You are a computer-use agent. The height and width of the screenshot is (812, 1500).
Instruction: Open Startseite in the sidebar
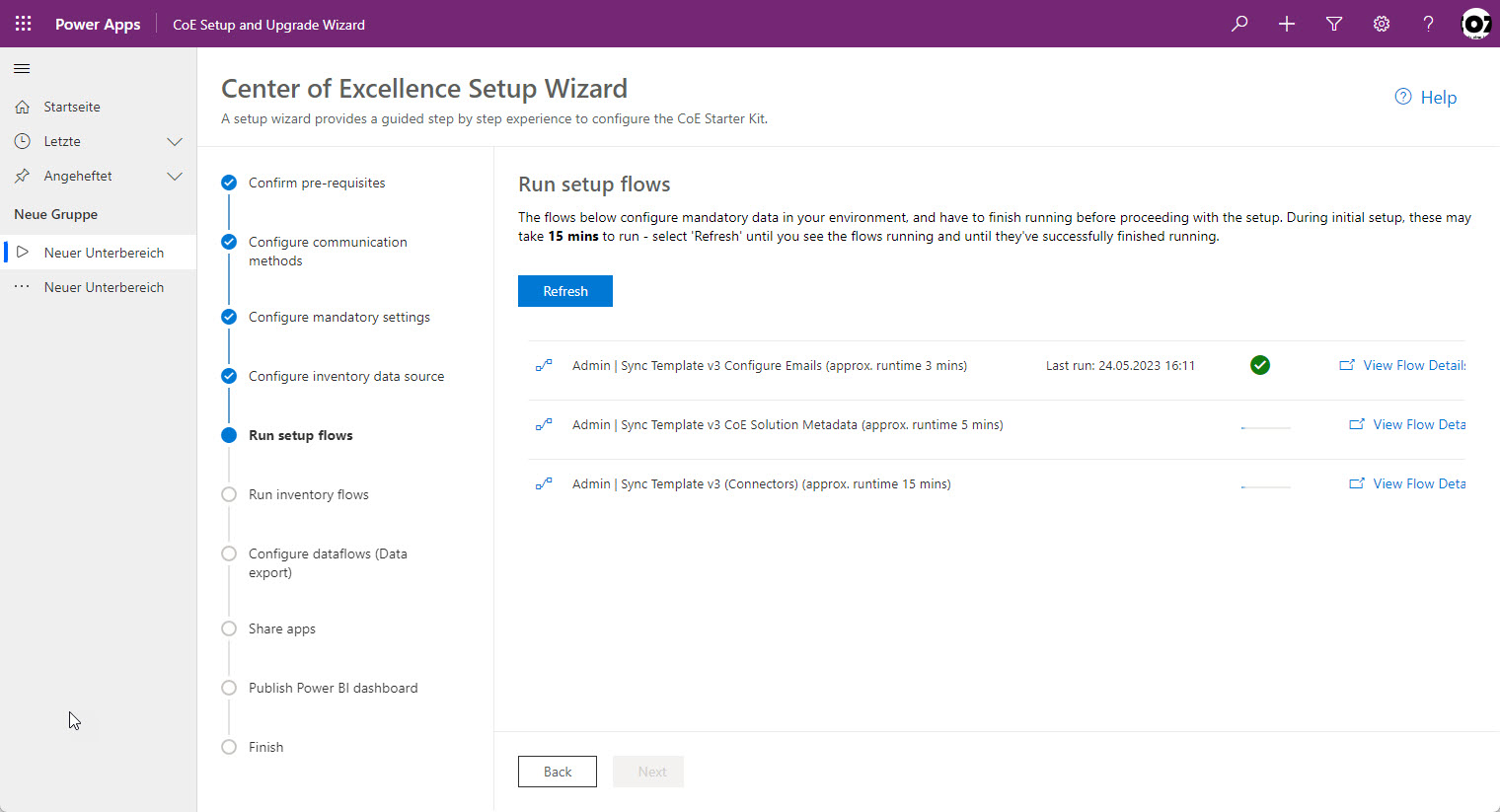99,107
